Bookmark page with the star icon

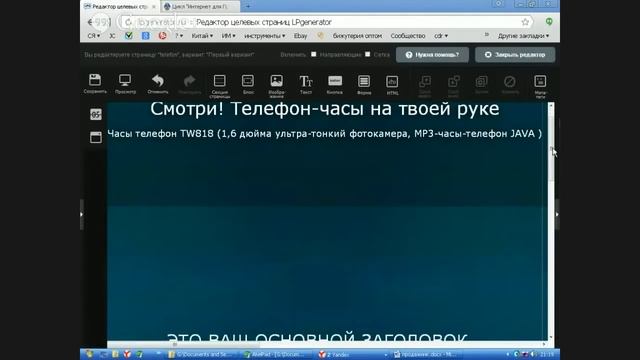click(x=525, y=22)
